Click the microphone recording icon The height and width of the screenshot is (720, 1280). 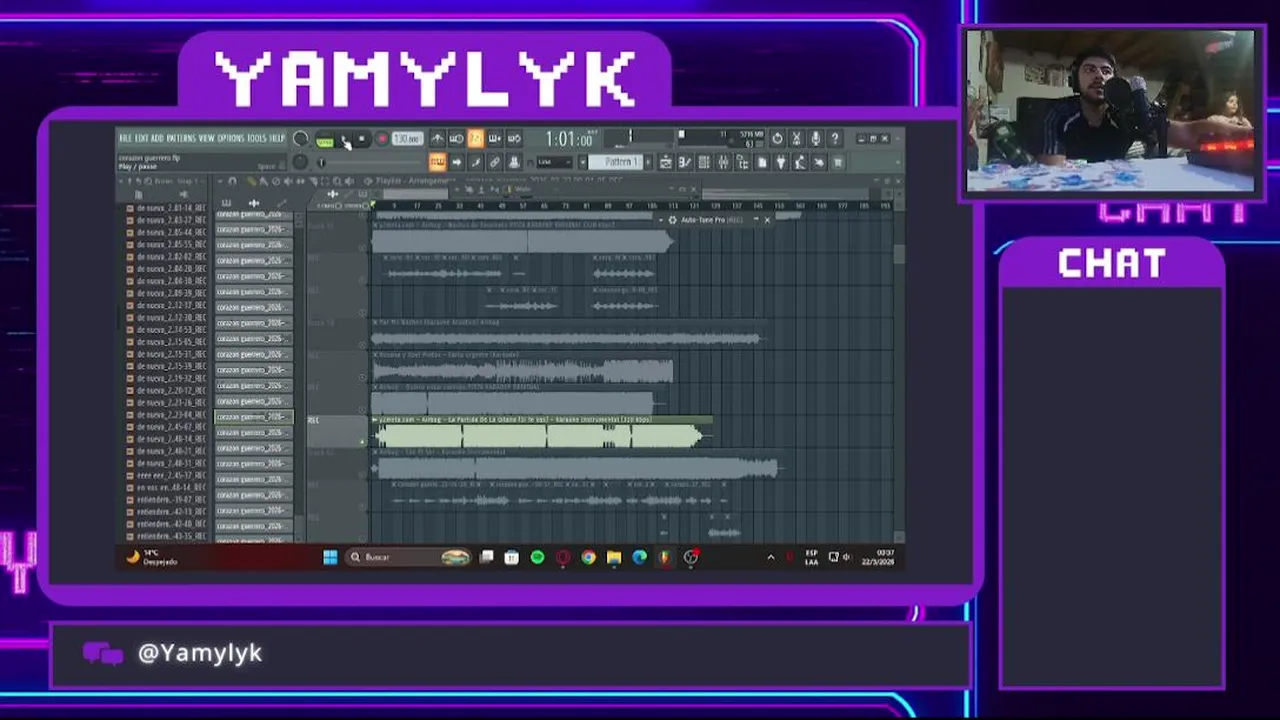point(815,139)
